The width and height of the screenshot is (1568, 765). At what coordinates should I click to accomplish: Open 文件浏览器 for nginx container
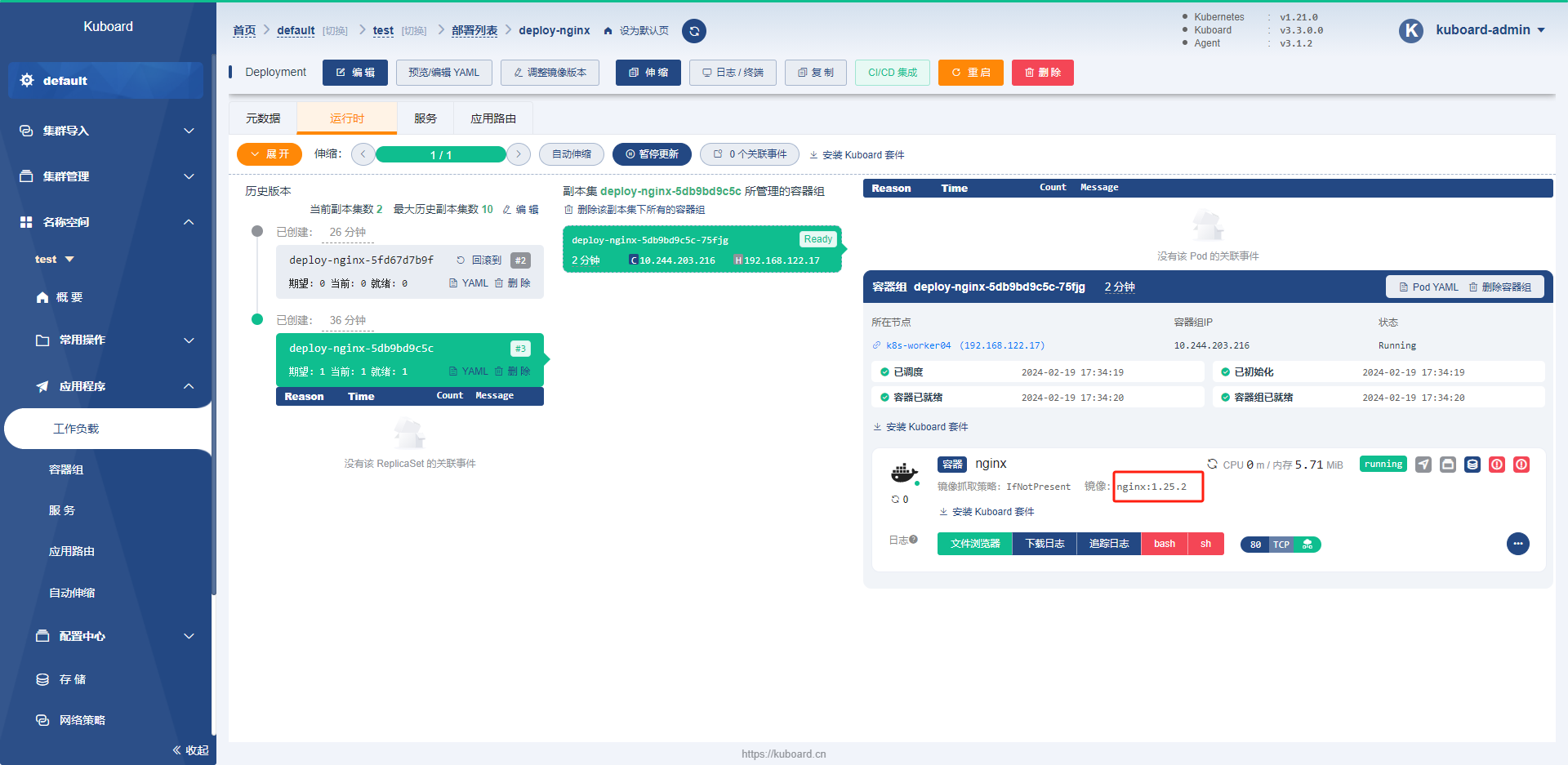[975, 544]
